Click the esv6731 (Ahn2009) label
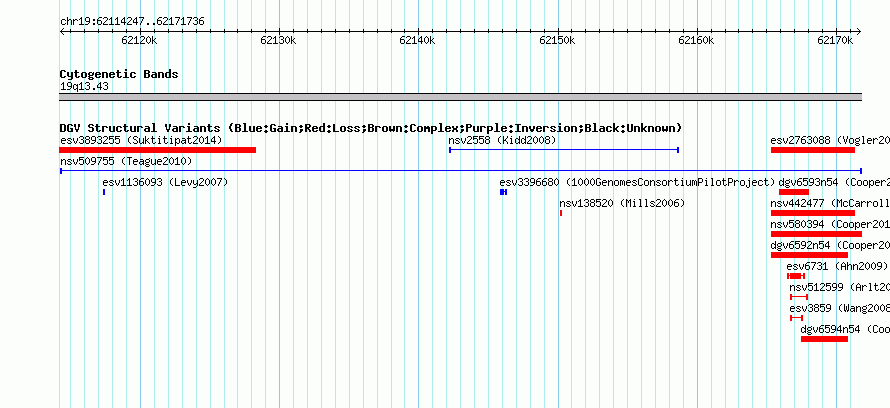 tap(837, 266)
